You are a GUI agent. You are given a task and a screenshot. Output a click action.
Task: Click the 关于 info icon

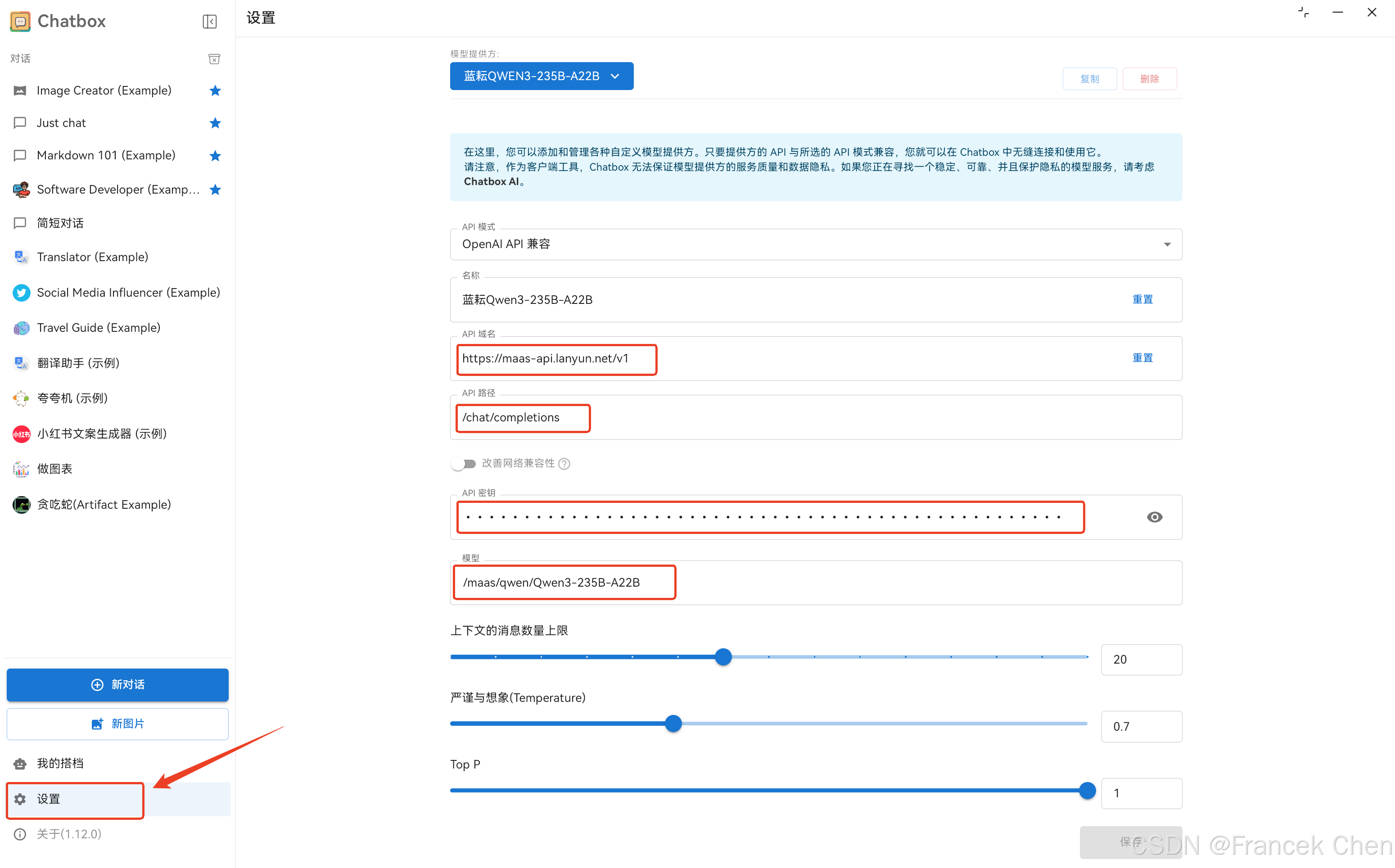coord(20,834)
